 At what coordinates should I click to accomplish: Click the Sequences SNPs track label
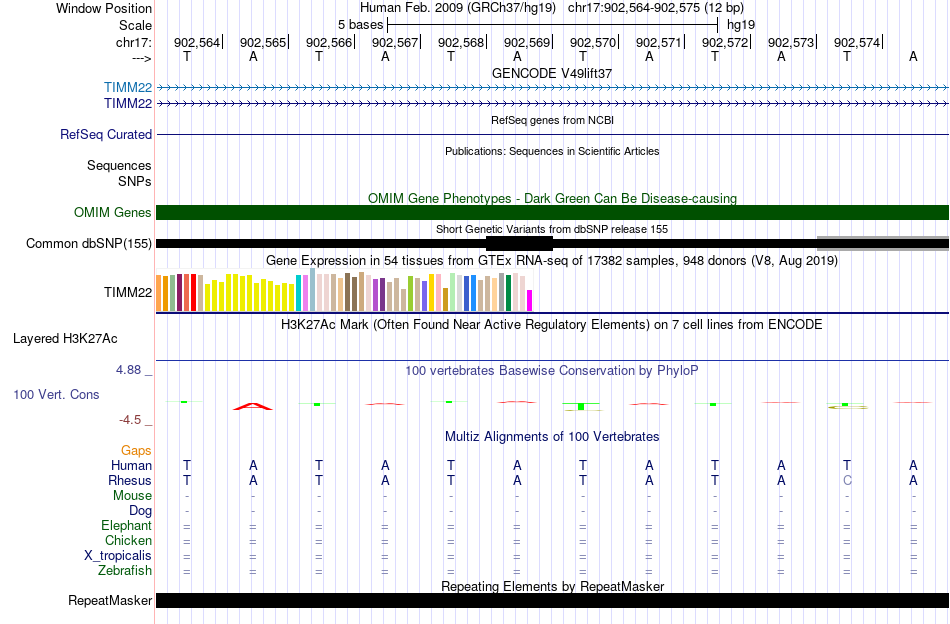coord(119,173)
